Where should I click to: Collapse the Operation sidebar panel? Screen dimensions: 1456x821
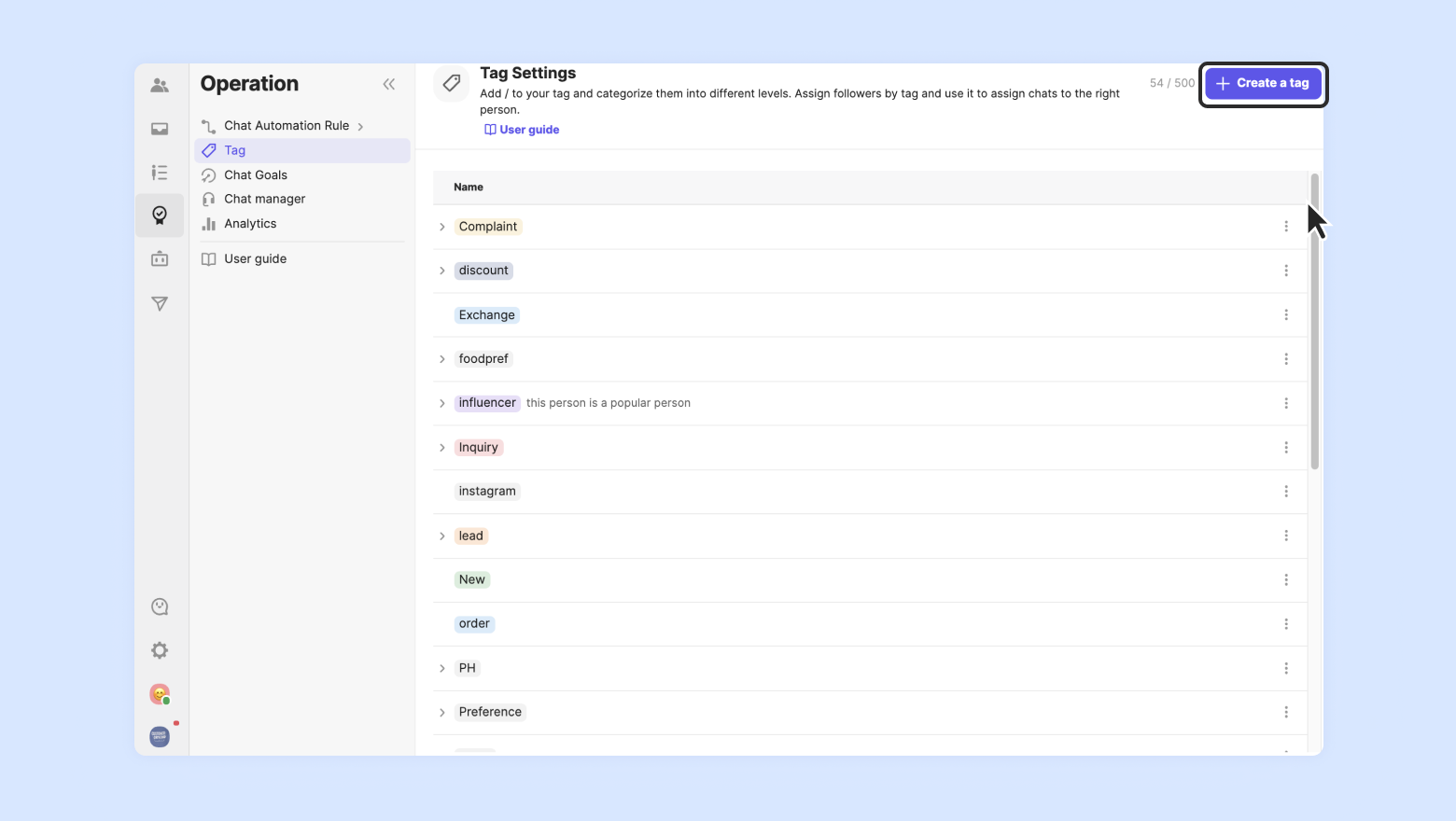point(389,84)
